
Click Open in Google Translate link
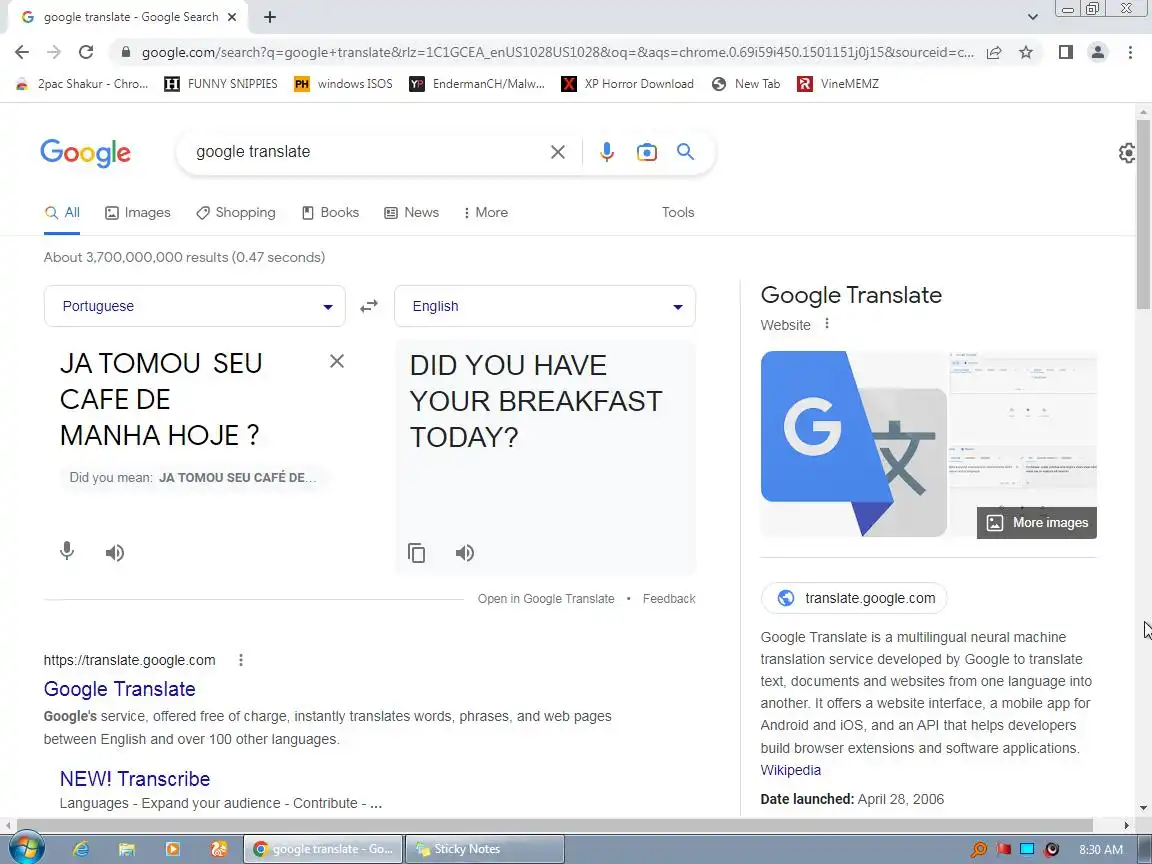(x=546, y=599)
